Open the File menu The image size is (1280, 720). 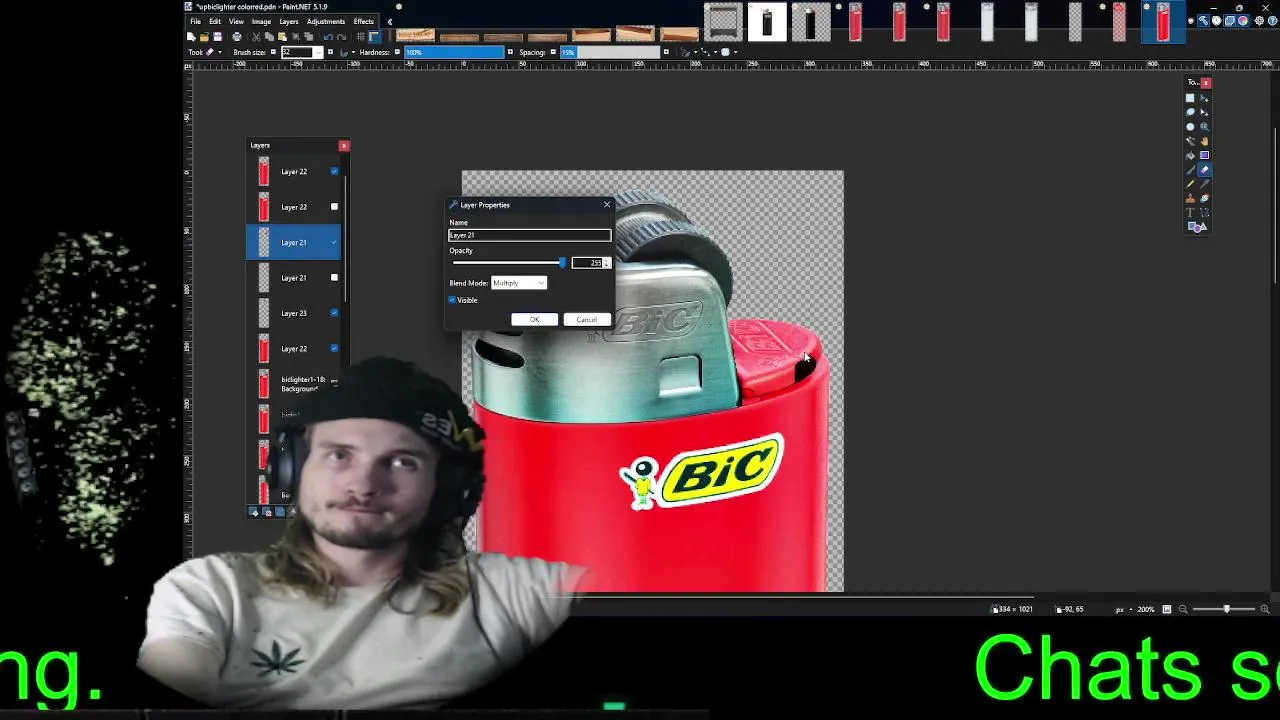195,21
